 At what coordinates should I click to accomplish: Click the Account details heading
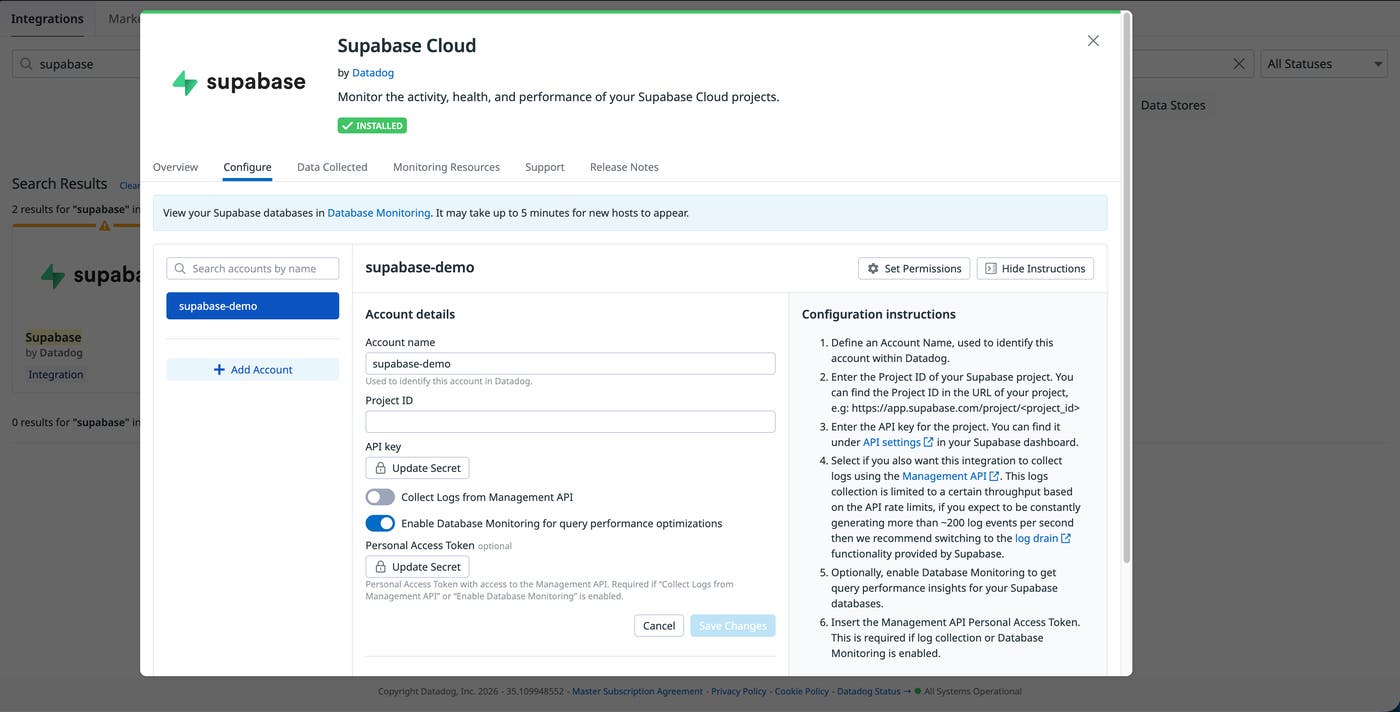click(x=410, y=314)
